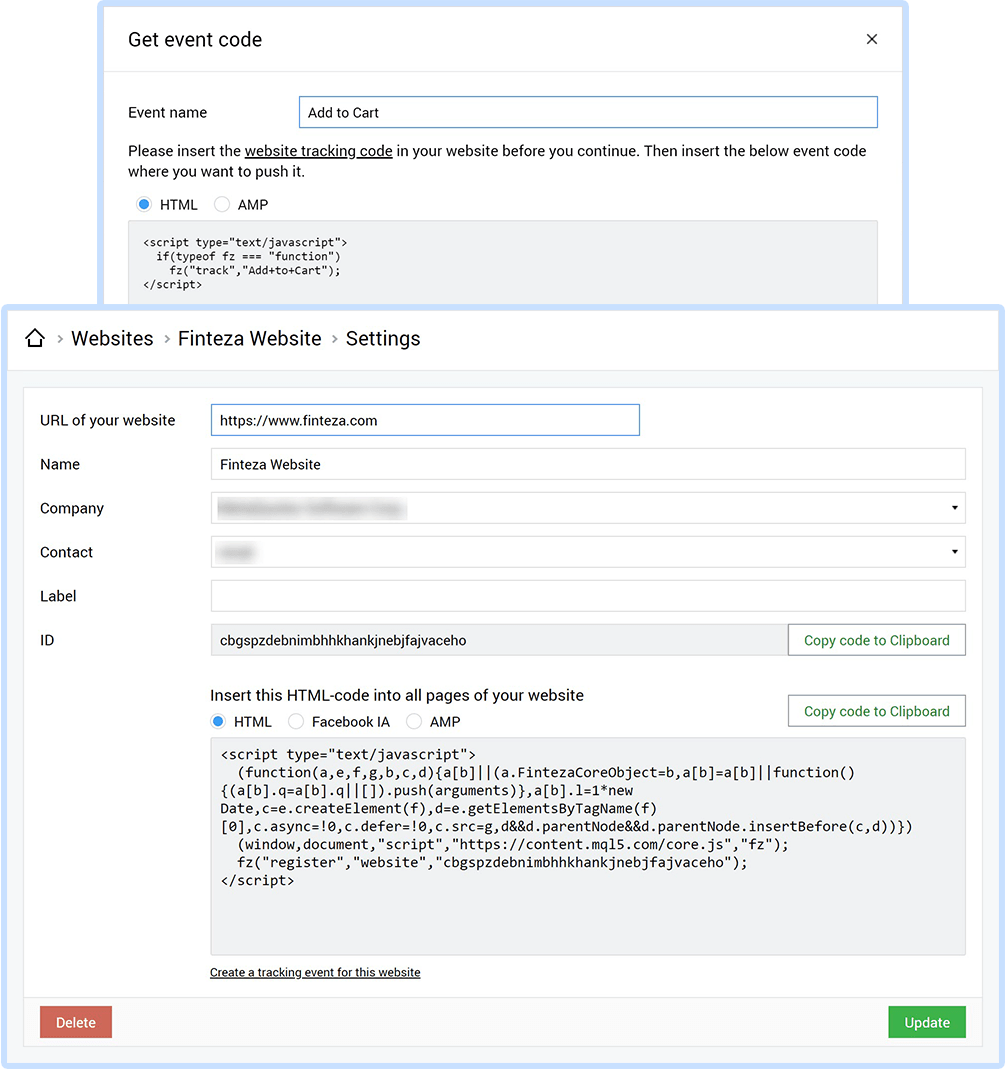The width and height of the screenshot is (1006, 1069).
Task: Click the website tracking script code area
Action: (x=588, y=846)
